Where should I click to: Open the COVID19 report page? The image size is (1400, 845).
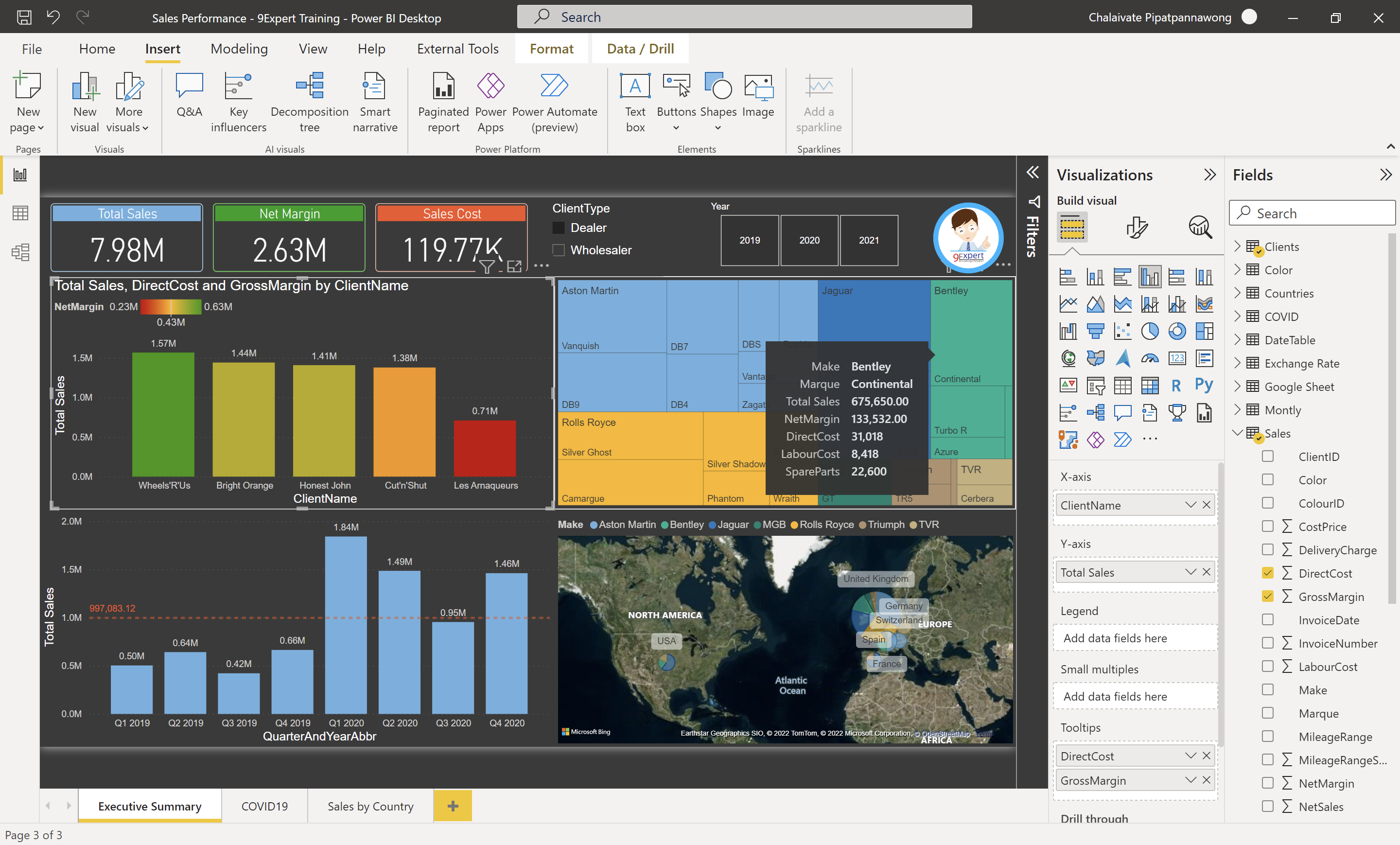pyautogui.click(x=264, y=806)
